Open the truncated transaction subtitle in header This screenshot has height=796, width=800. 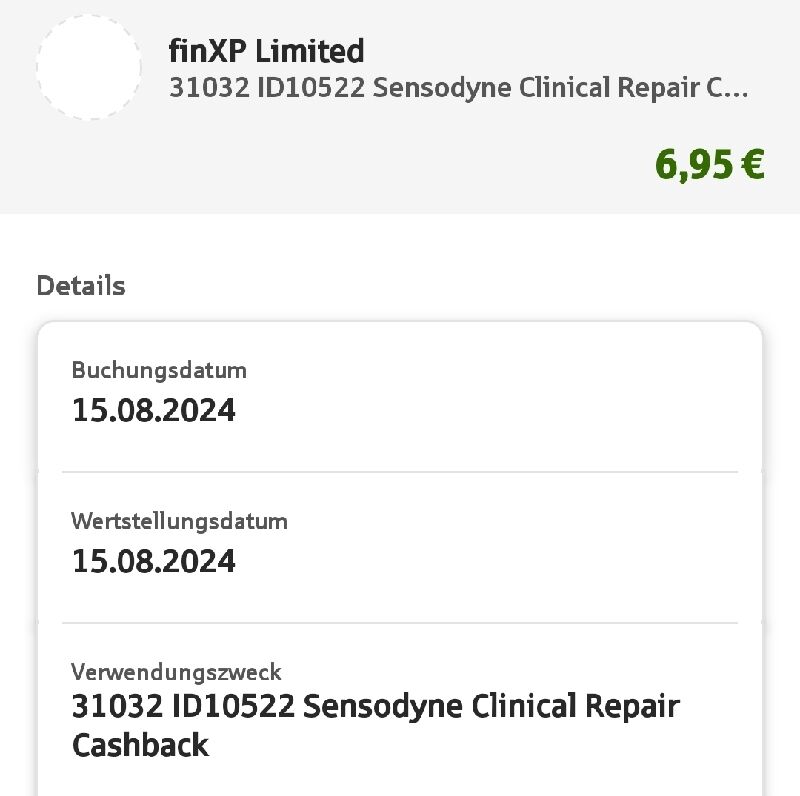[459, 88]
